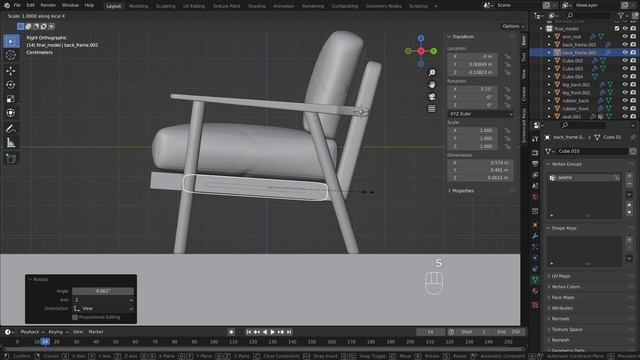Click the Blender logo icon

pos(7,5)
